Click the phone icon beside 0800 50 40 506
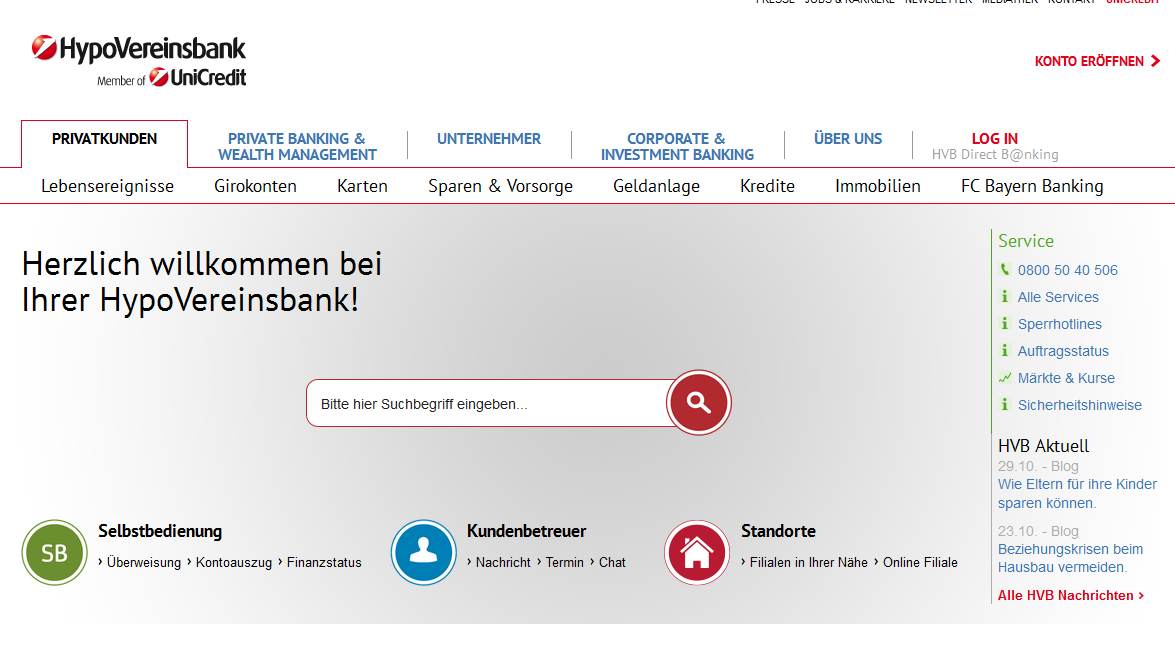 [x=1005, y=270]
